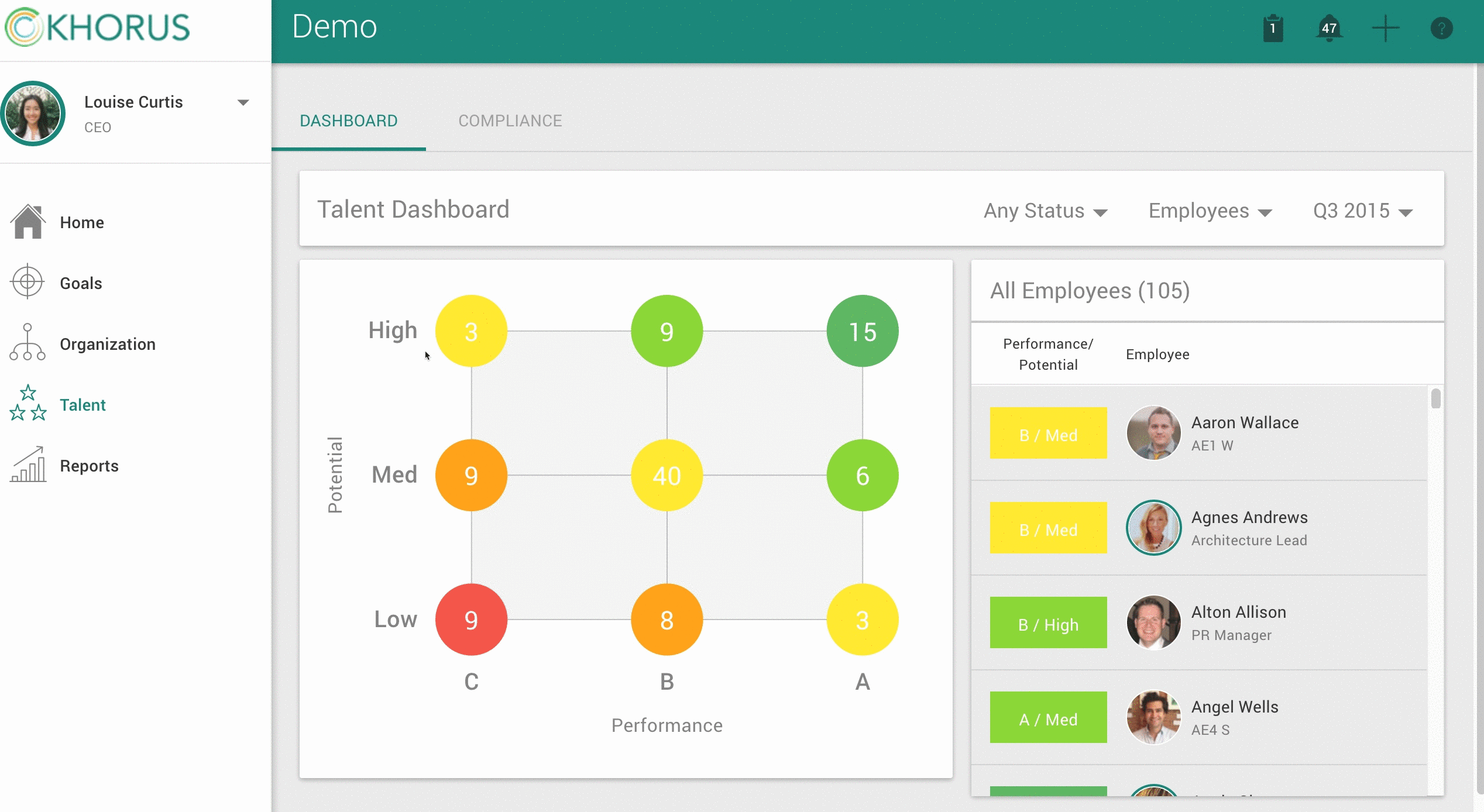
Task: Select the High potential A circle showing 15
Action: (862, 331)
